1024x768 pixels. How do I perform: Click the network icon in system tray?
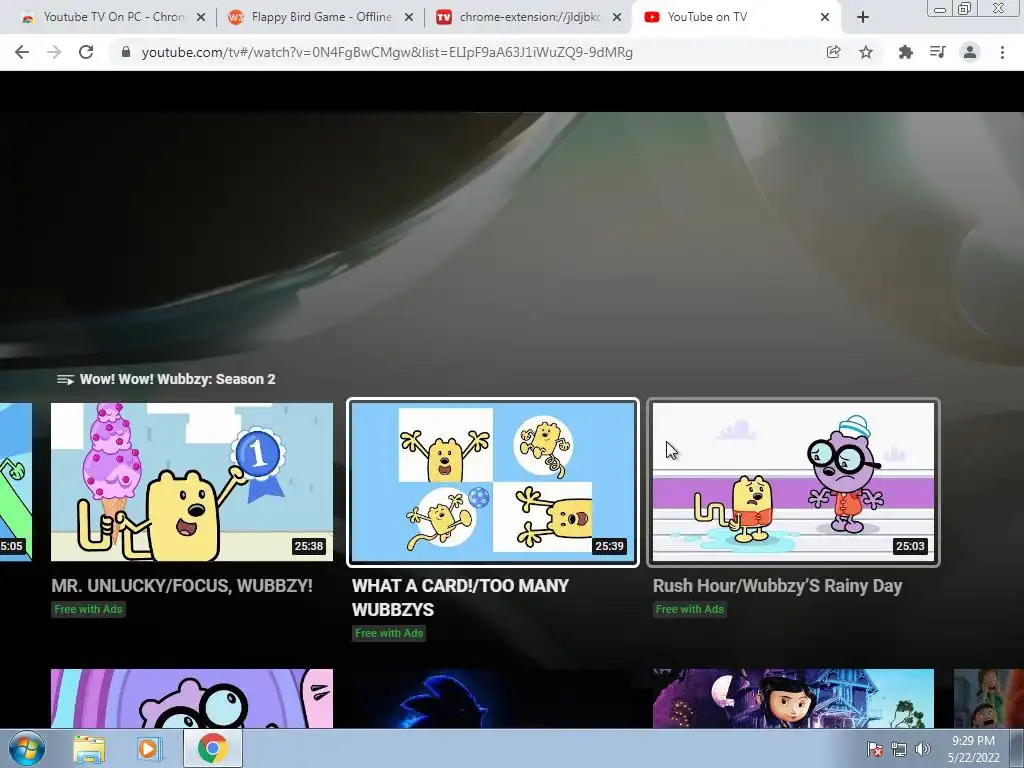[899, 749]
